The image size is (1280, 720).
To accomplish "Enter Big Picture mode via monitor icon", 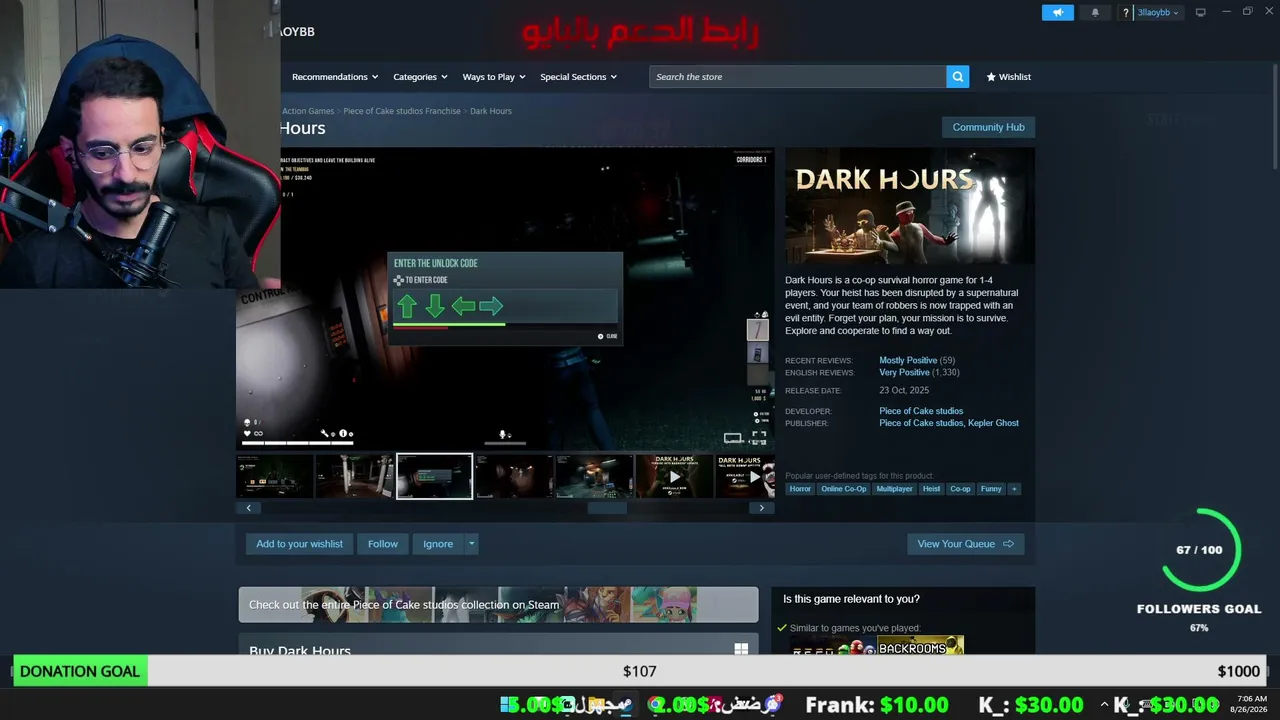I will (1200, 12).
